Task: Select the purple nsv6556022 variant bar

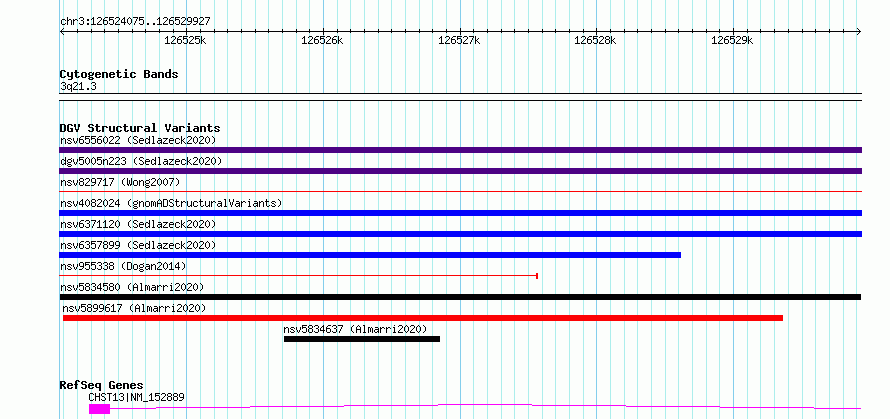Action: (460, 150)
